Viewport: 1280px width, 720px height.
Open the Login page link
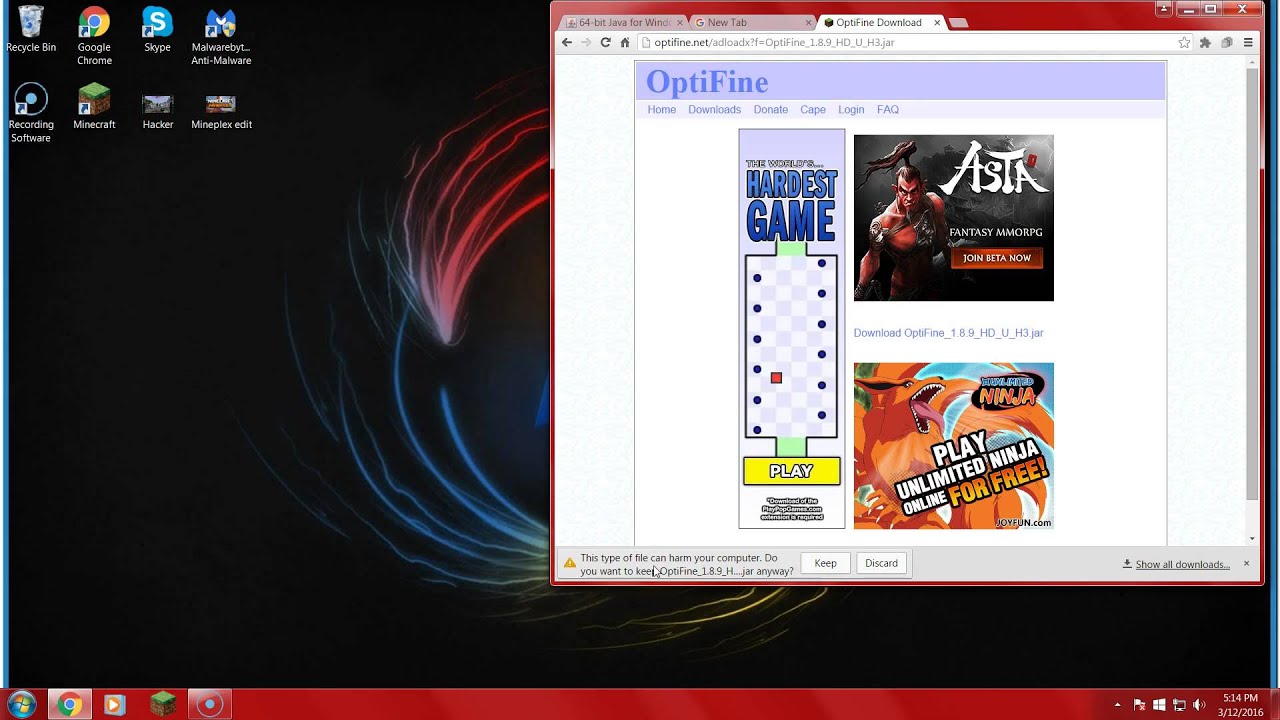[x=851, y=109]
